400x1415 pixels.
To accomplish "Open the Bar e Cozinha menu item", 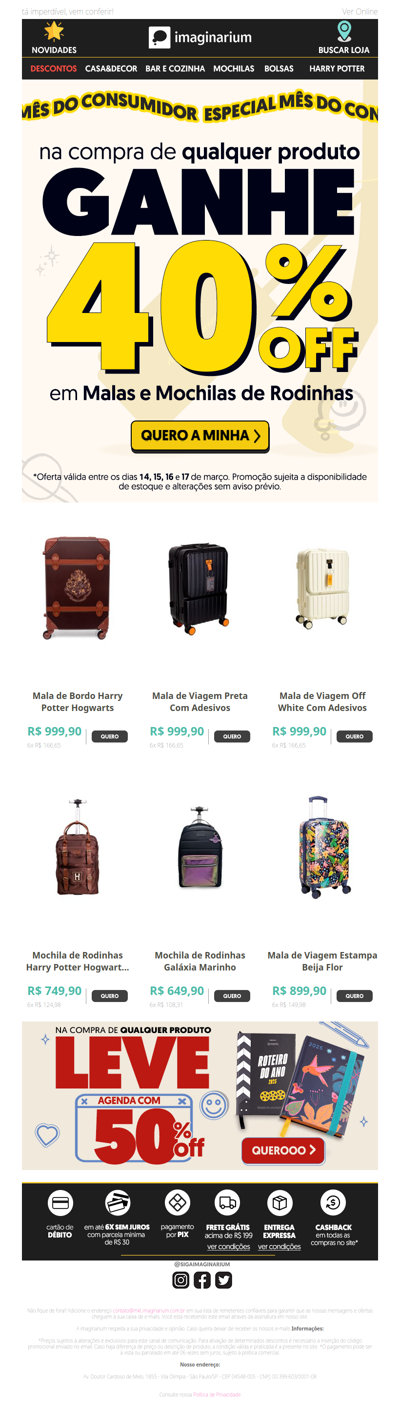I will [x=175, y=69].
